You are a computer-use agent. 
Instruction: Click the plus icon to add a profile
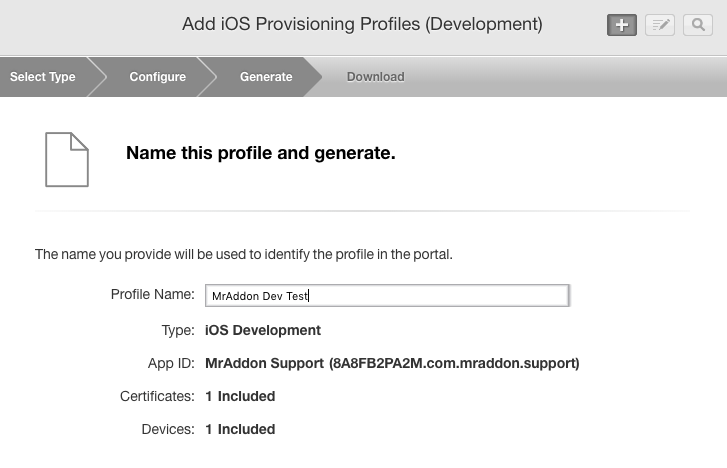(x=622, y=25)
